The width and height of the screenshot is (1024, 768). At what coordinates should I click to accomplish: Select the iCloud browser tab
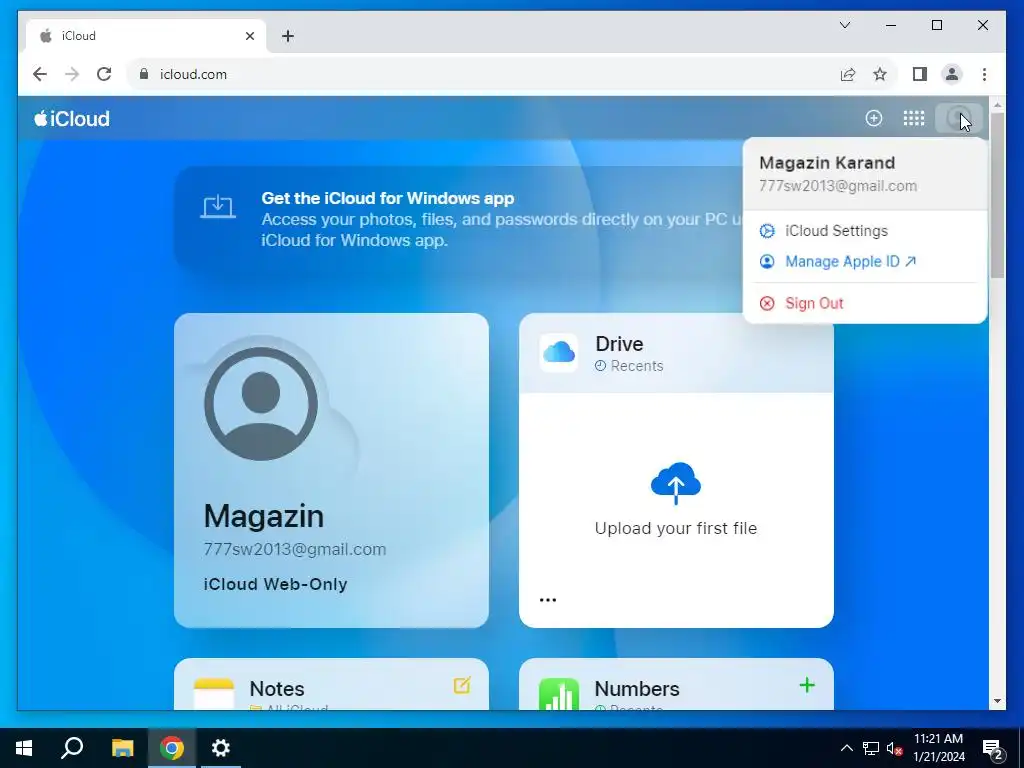pos(146,36)
